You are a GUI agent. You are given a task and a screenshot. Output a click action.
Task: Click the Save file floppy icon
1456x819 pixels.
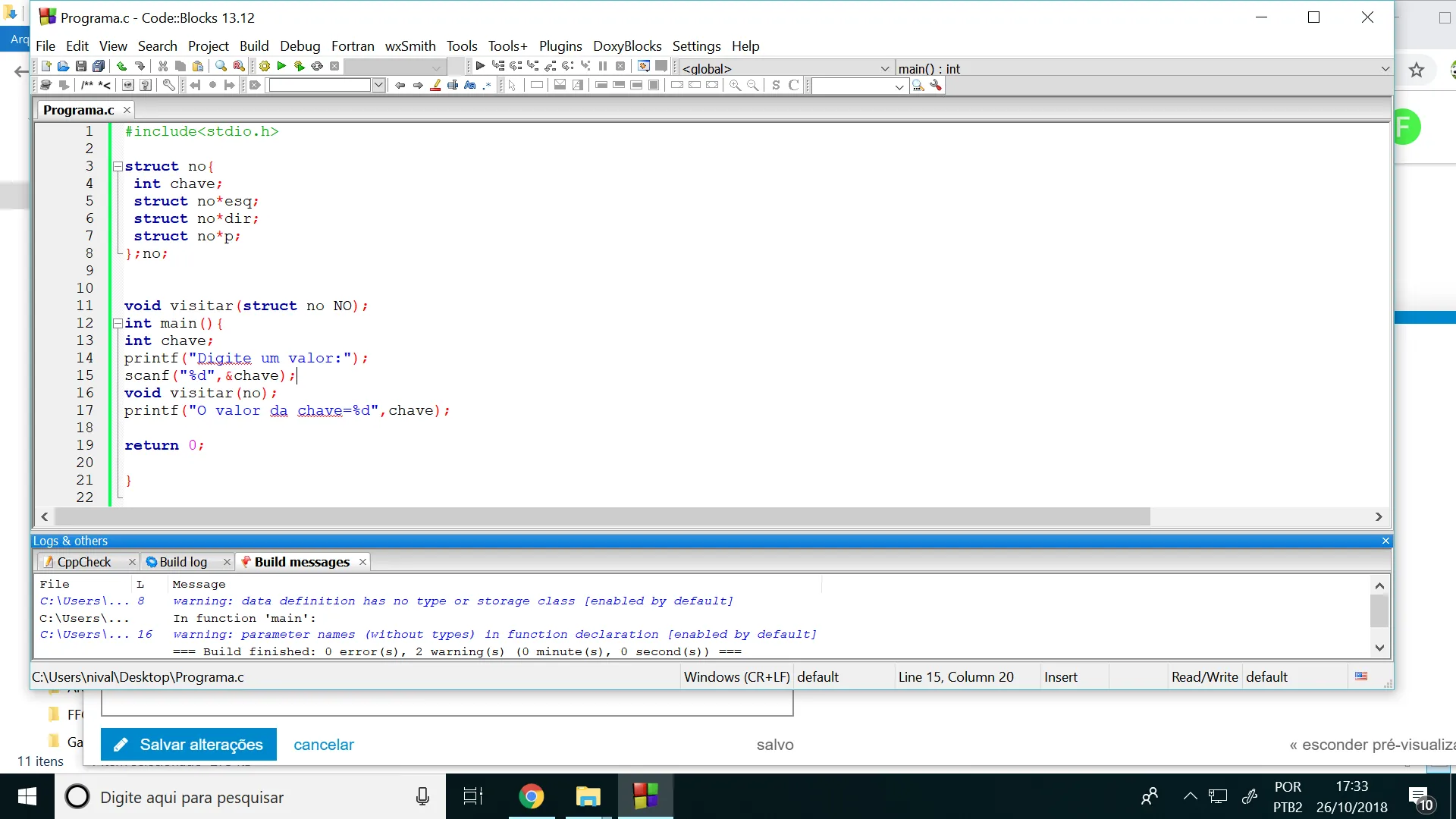click(81, 66)
